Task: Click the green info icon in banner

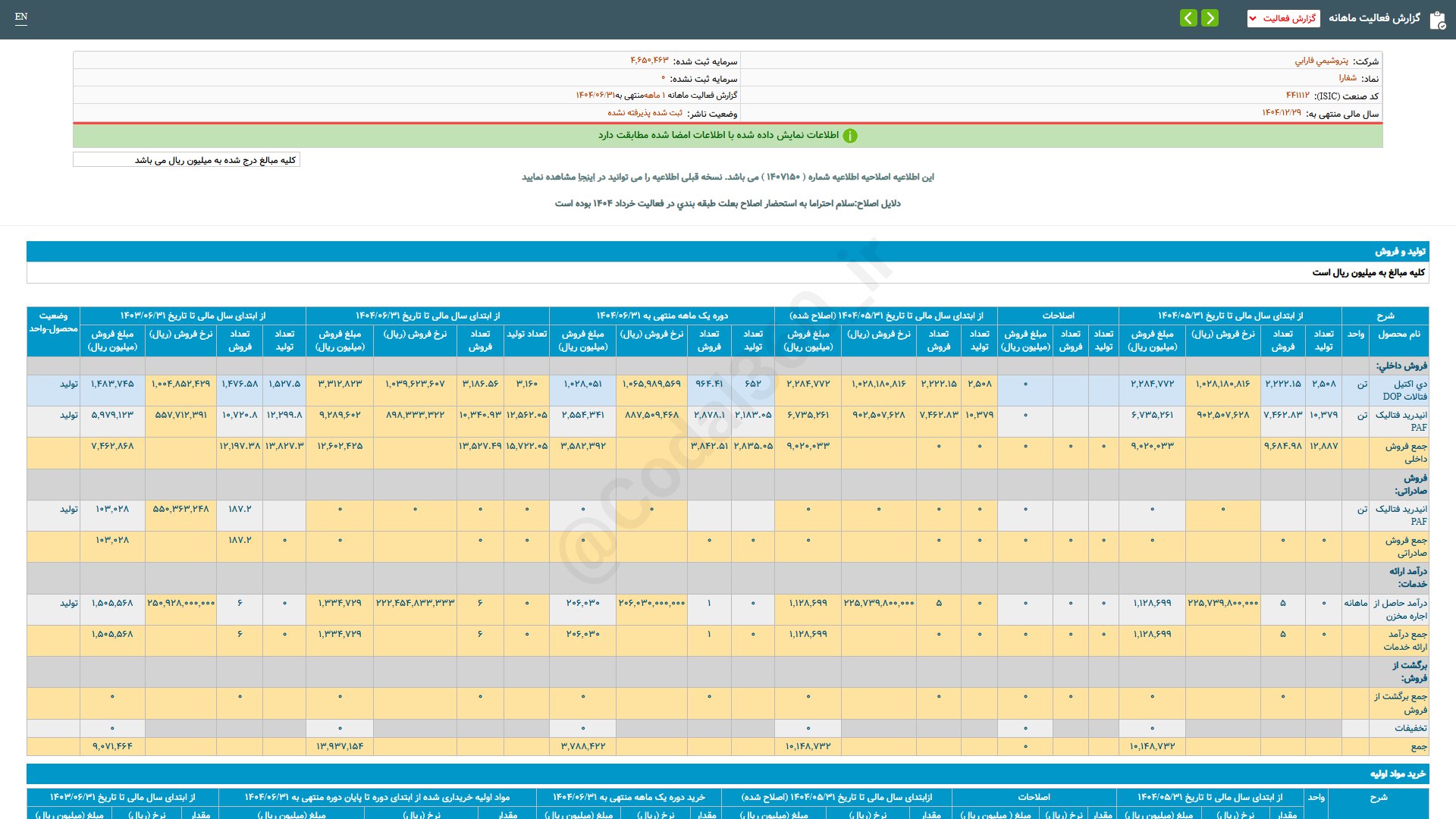Action: 850,136
